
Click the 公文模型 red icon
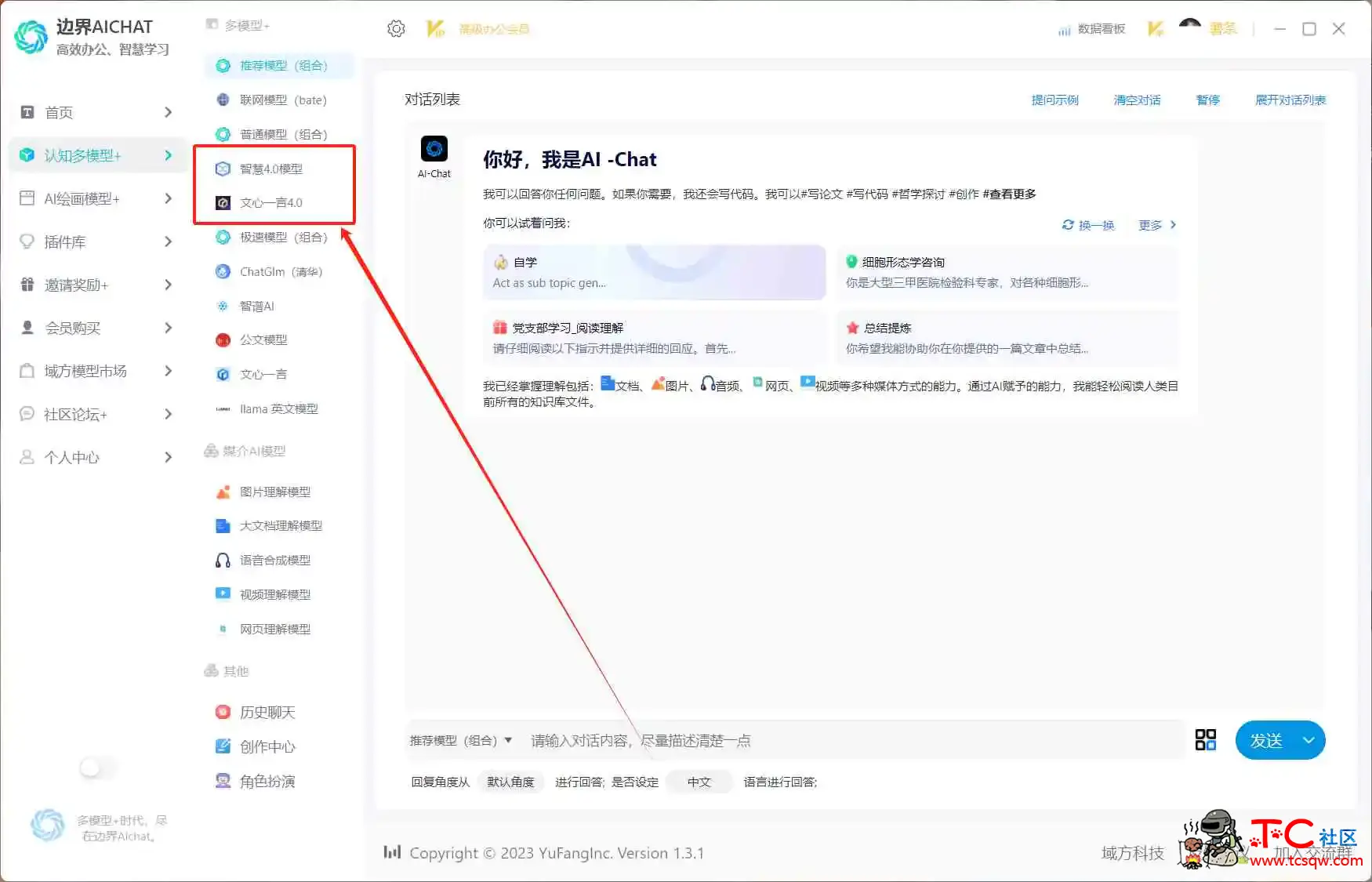[x=223, y=339]
